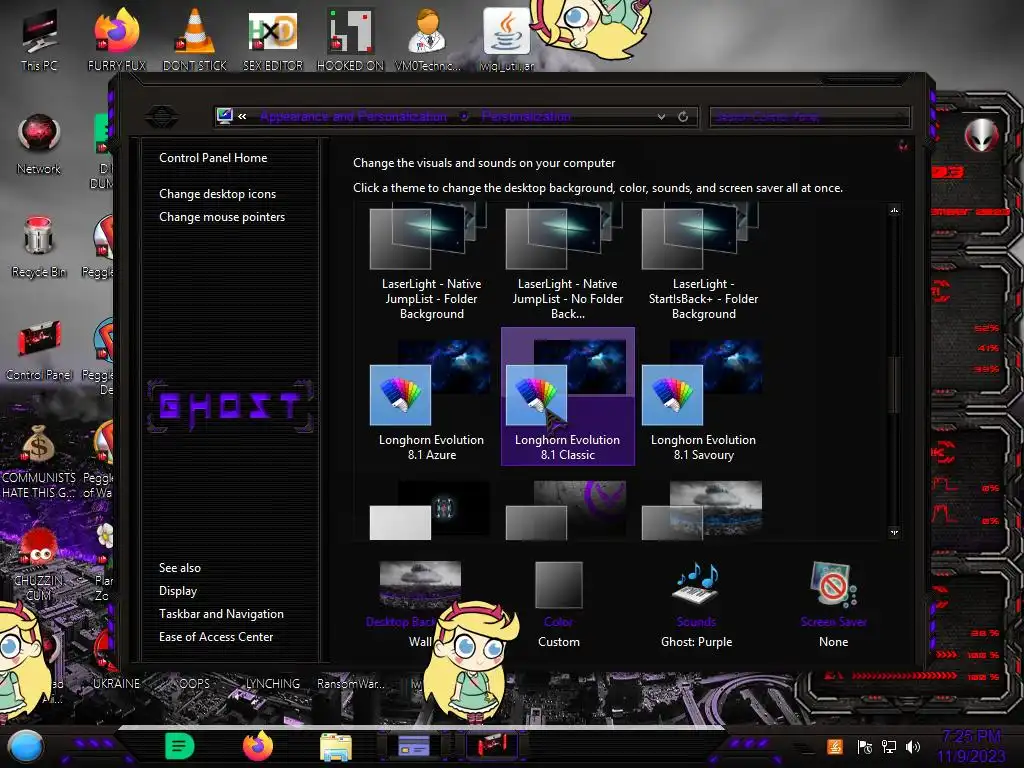This screenshot has width=1024, height=768.
Task: Open the OOPS desktop shortcut
Action: click(x=195, y=683)
